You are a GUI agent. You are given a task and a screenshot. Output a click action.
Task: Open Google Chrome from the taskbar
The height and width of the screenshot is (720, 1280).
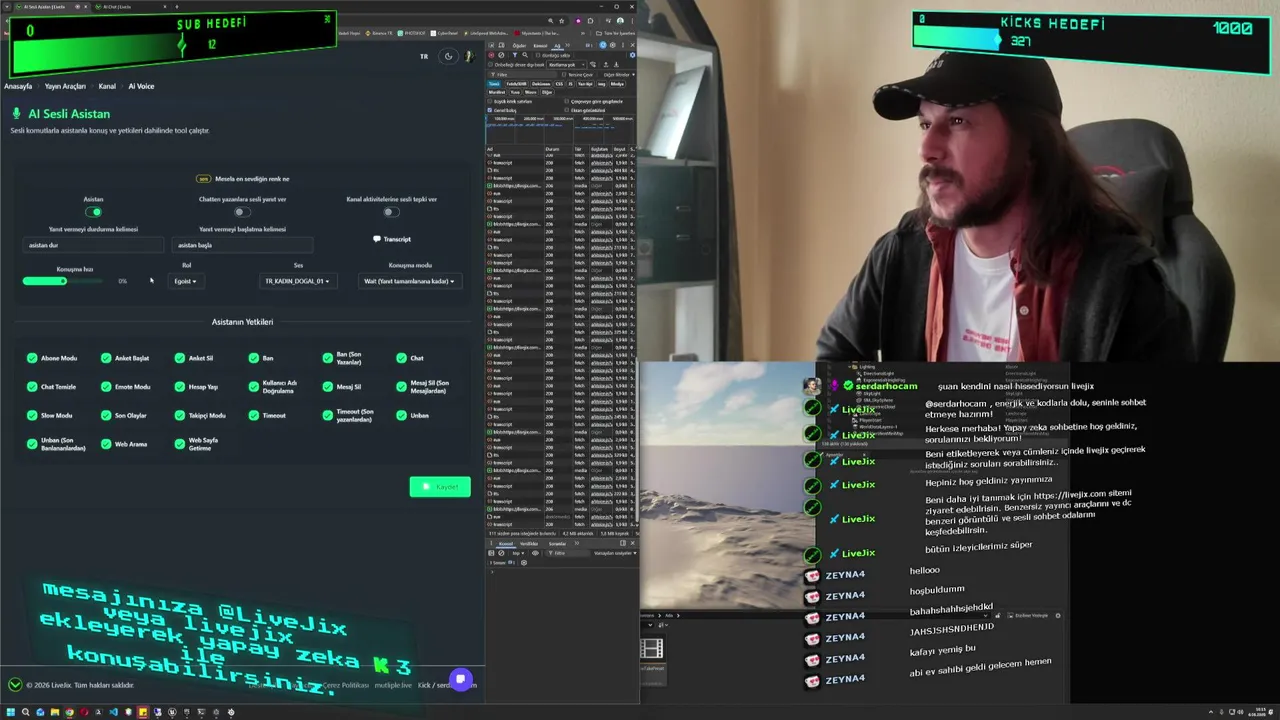(69, 712)
